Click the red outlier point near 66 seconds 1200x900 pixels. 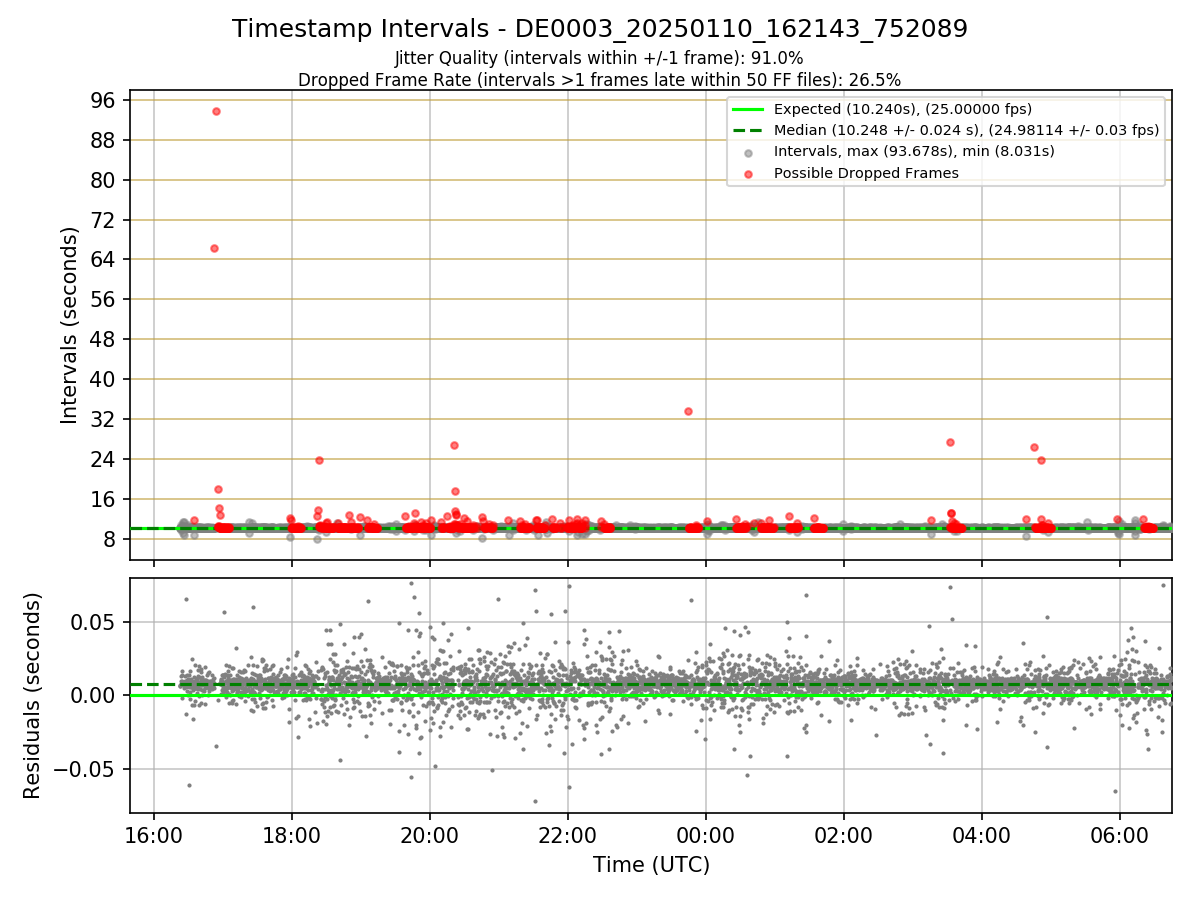[214, 248]
